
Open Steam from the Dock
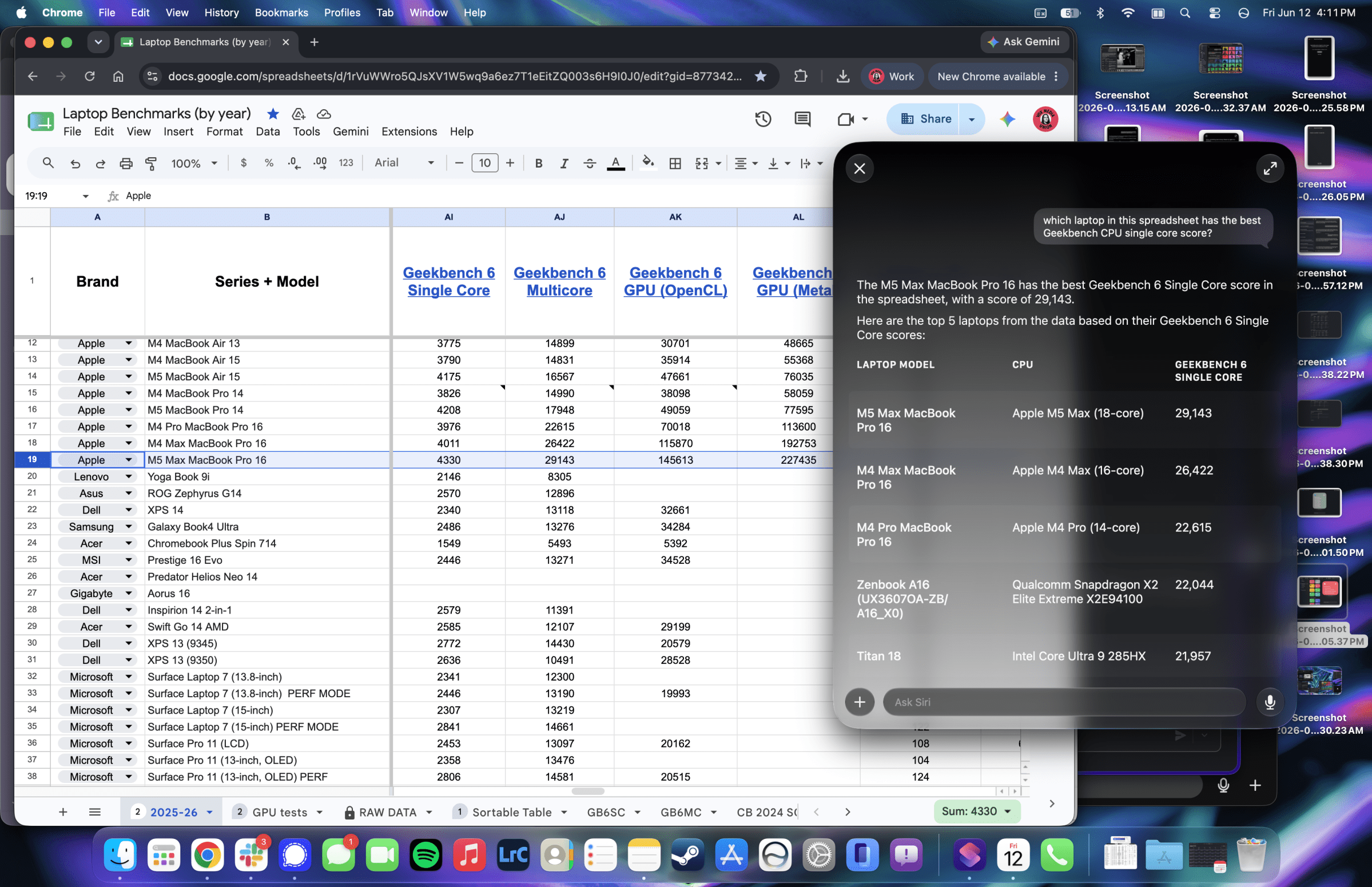coord(687,855)
